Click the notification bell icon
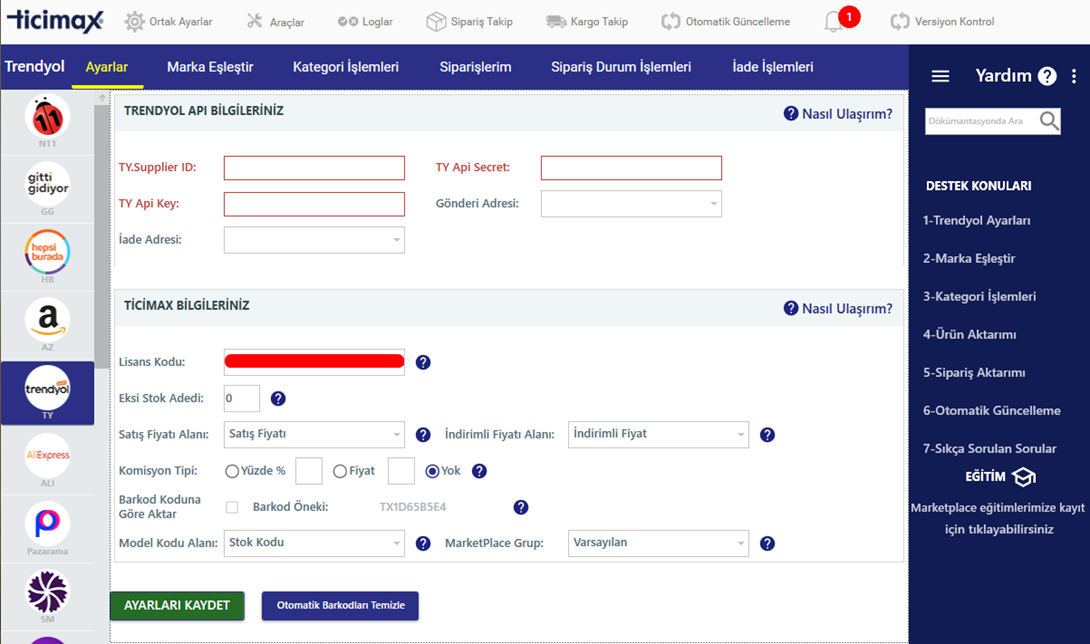 [x=833, y=22]
